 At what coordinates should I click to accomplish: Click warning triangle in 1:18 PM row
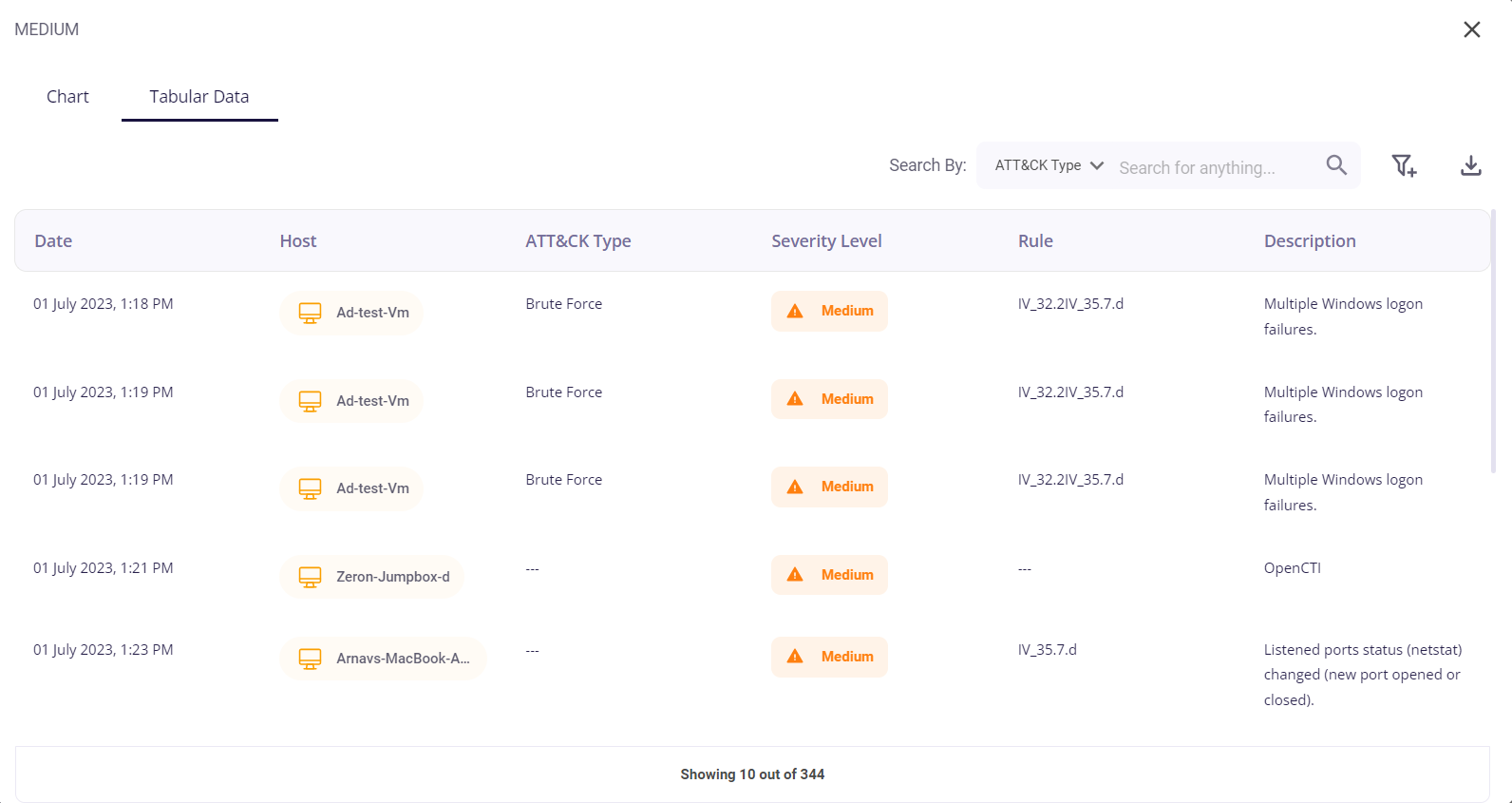click(x=795, y=311)
